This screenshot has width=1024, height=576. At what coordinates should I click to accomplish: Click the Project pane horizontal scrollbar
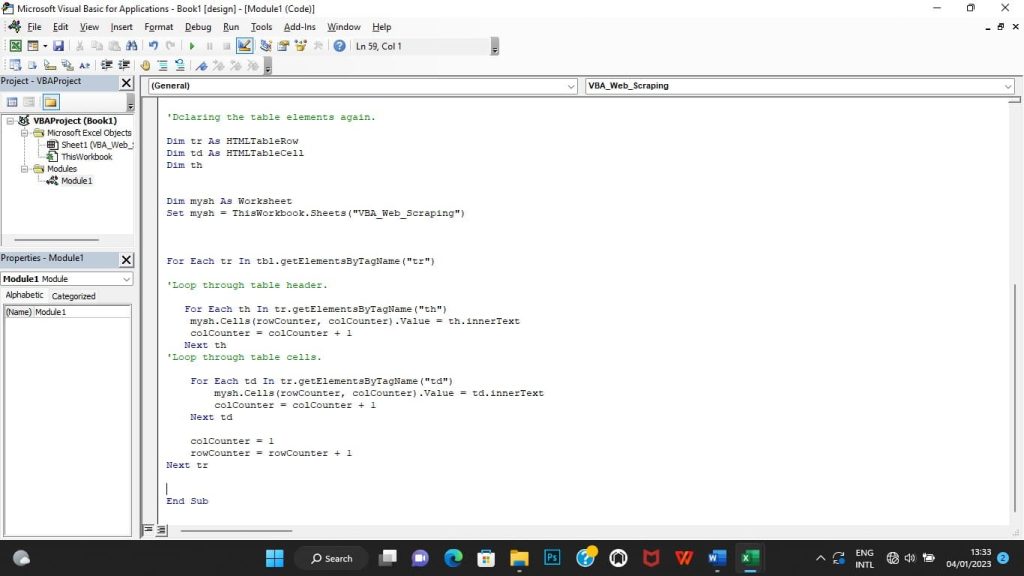coord(57,240)
